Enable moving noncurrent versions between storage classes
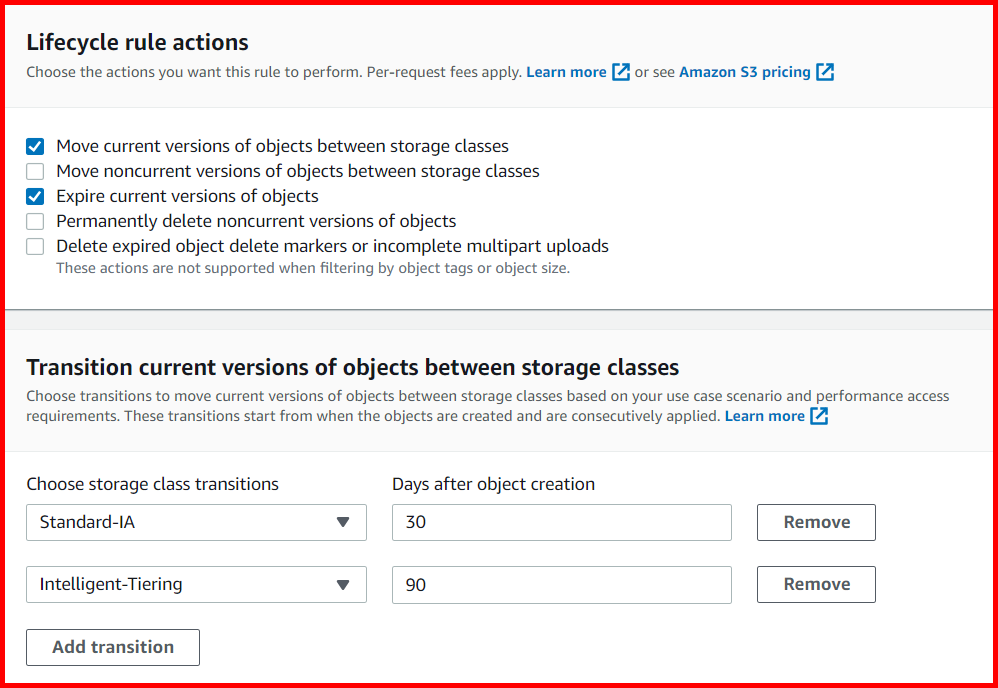Image resolution: width=998 pixels, height=688 pixels. [35, 171]
